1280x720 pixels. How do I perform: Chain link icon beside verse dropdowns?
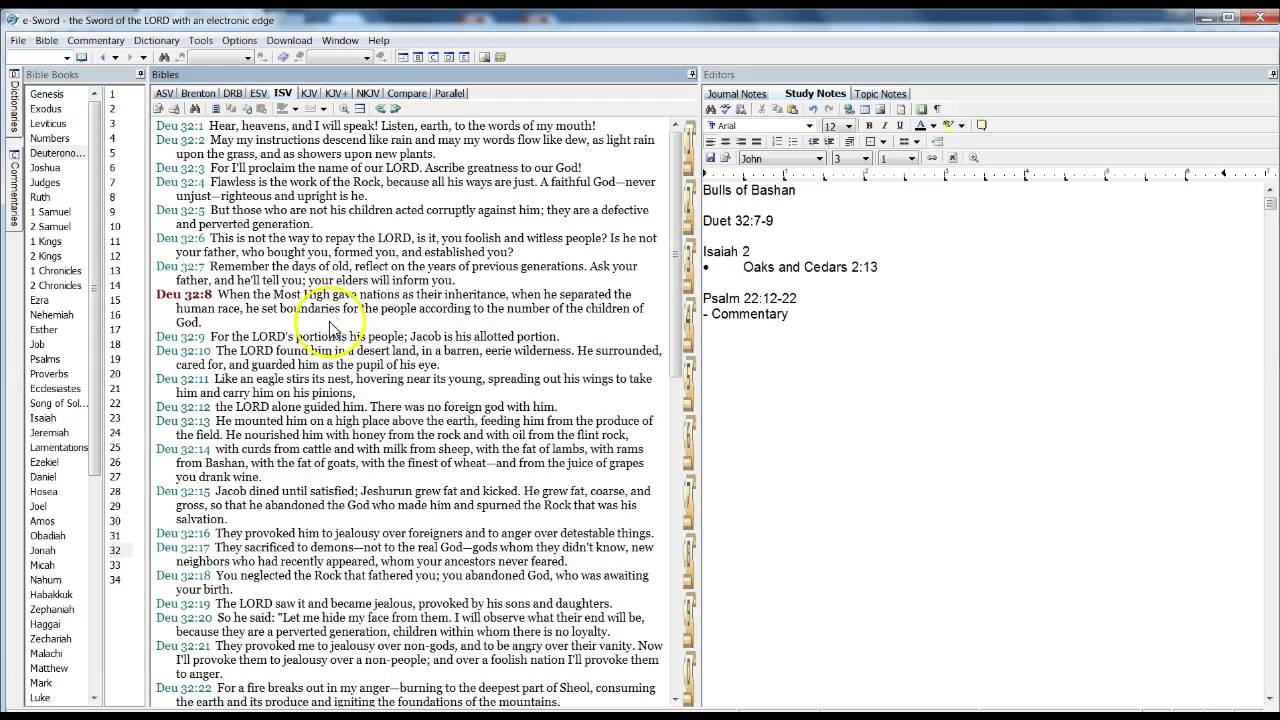point(932,158)
